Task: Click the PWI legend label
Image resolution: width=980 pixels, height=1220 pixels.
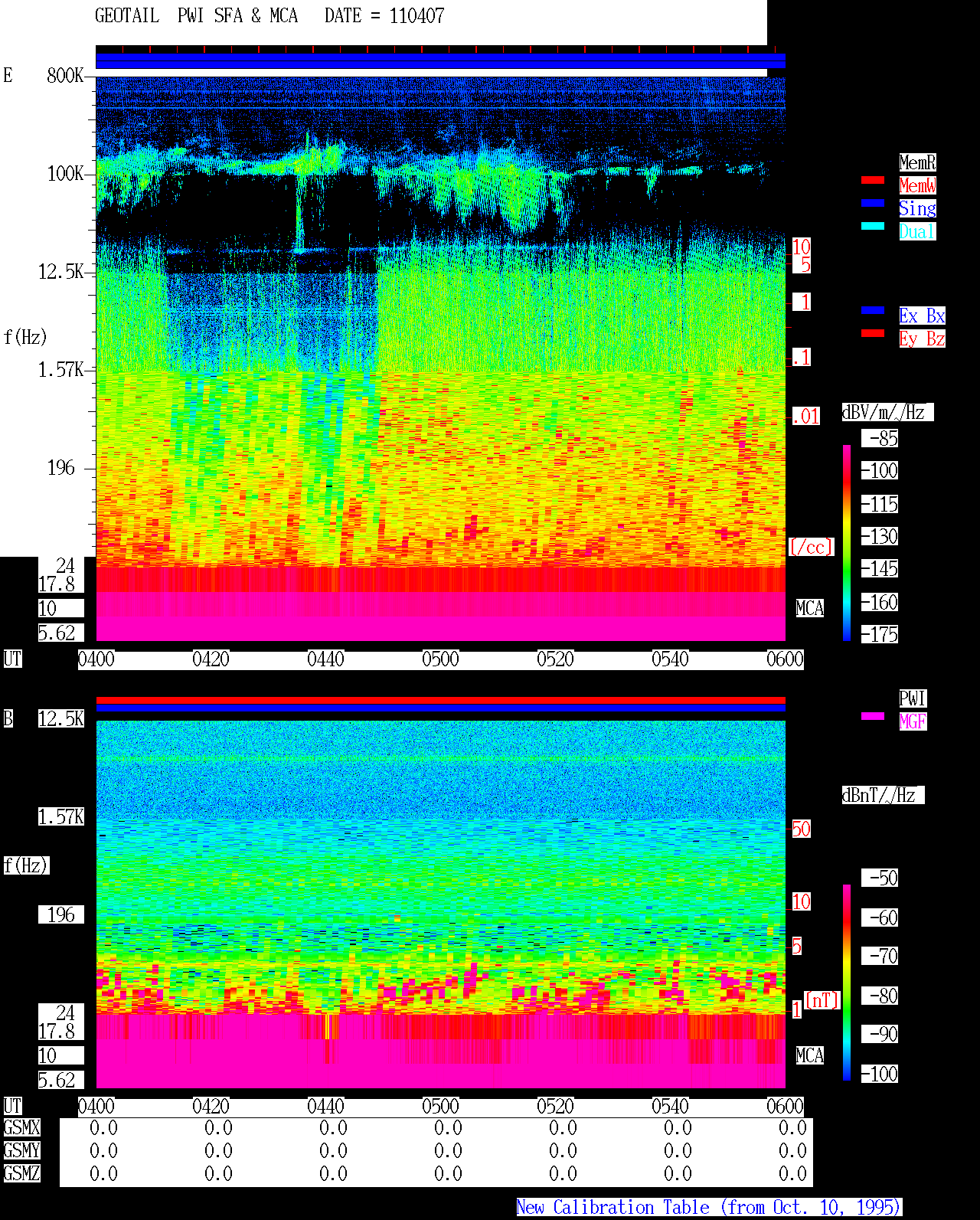Action: click(913, 698)
